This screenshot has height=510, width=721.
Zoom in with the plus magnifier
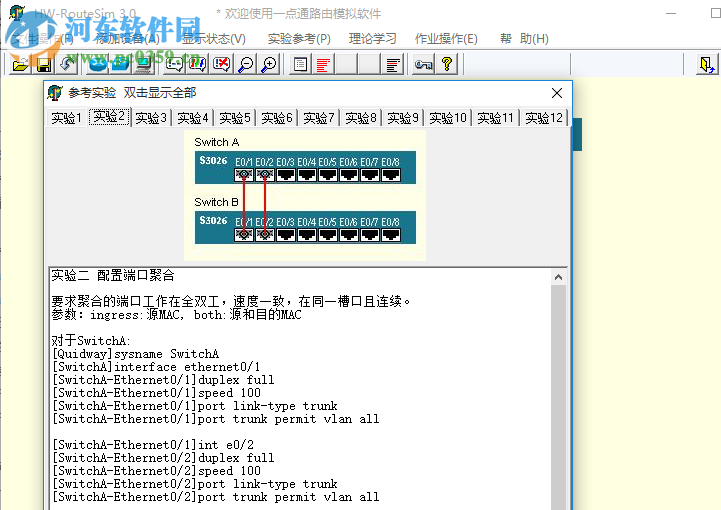pyautogui.click(x=269, y=64)
